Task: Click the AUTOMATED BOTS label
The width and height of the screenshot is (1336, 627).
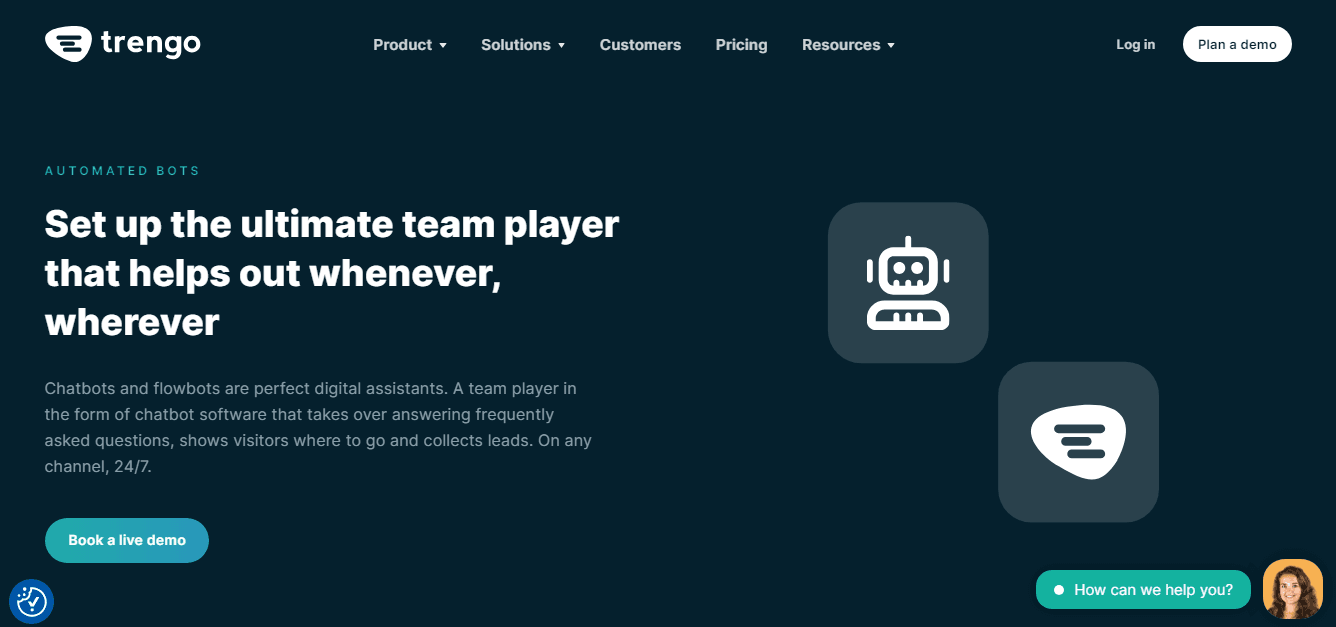Action: [122, 171]
